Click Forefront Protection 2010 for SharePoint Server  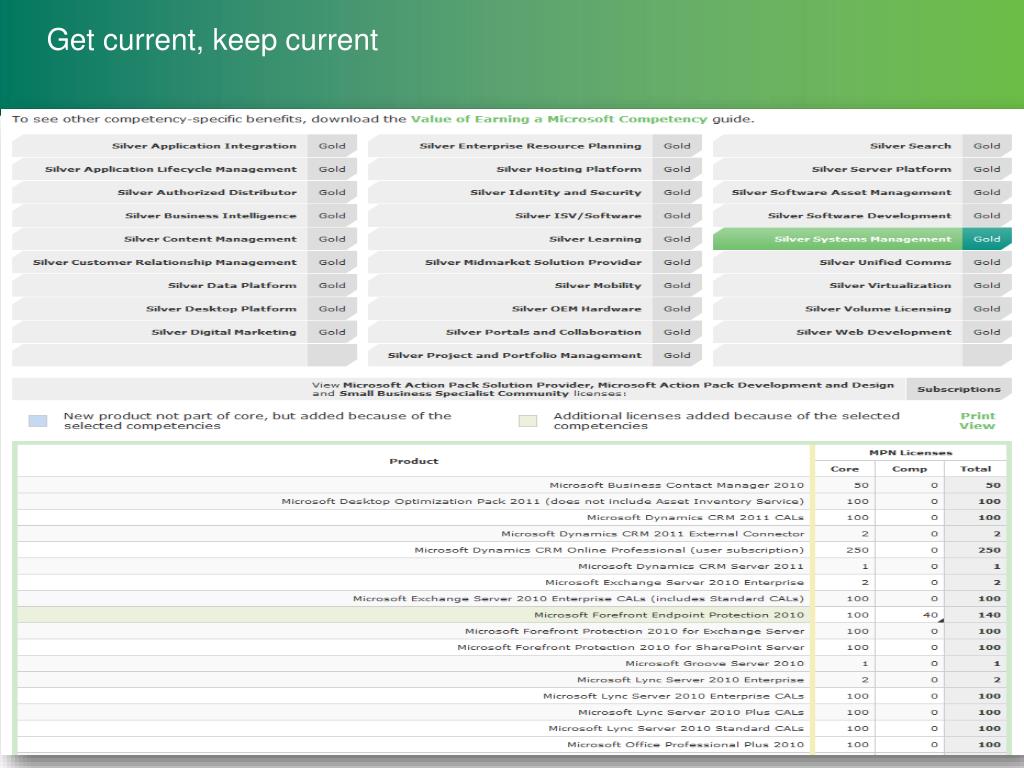631,648
